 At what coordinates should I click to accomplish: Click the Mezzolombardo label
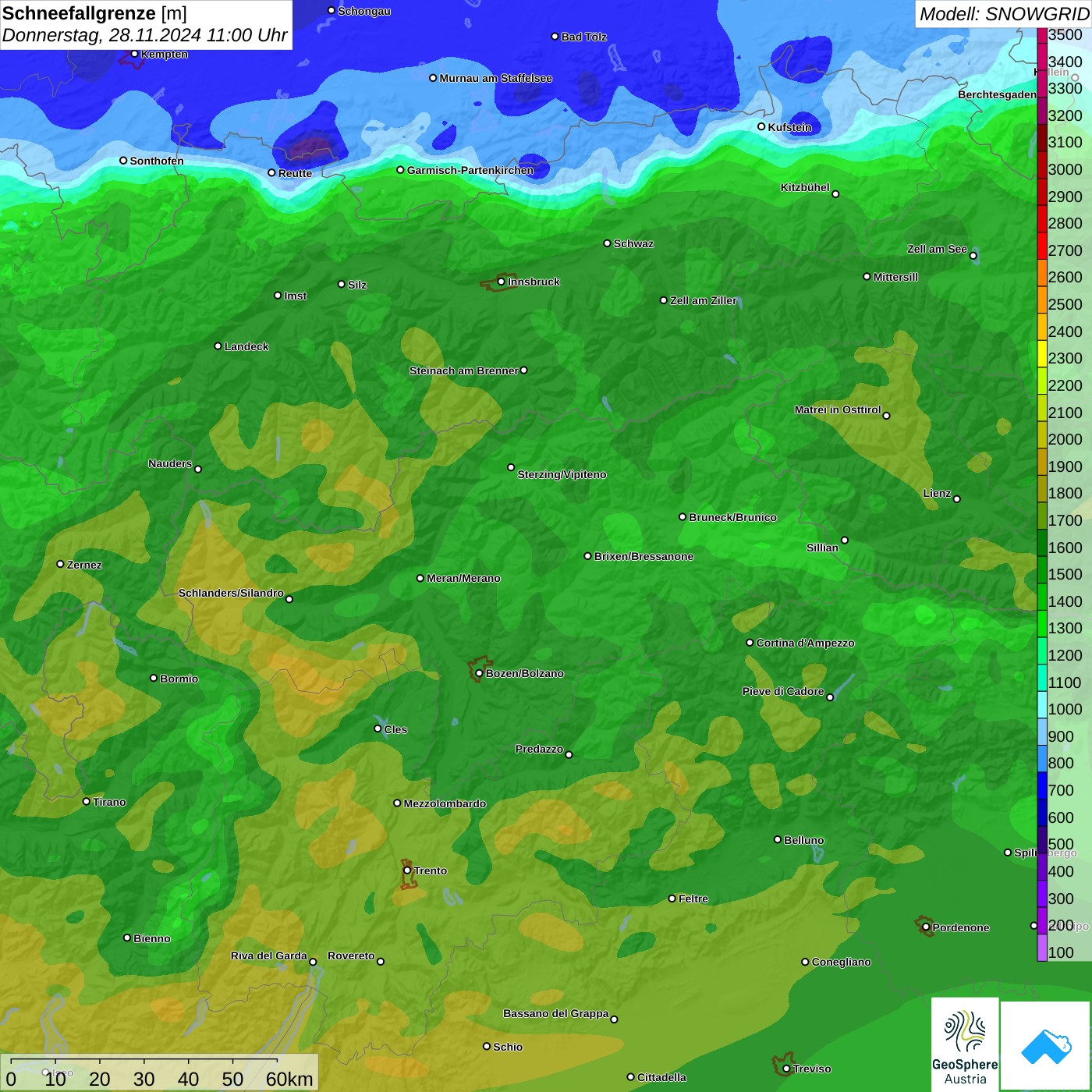(445, 803)
